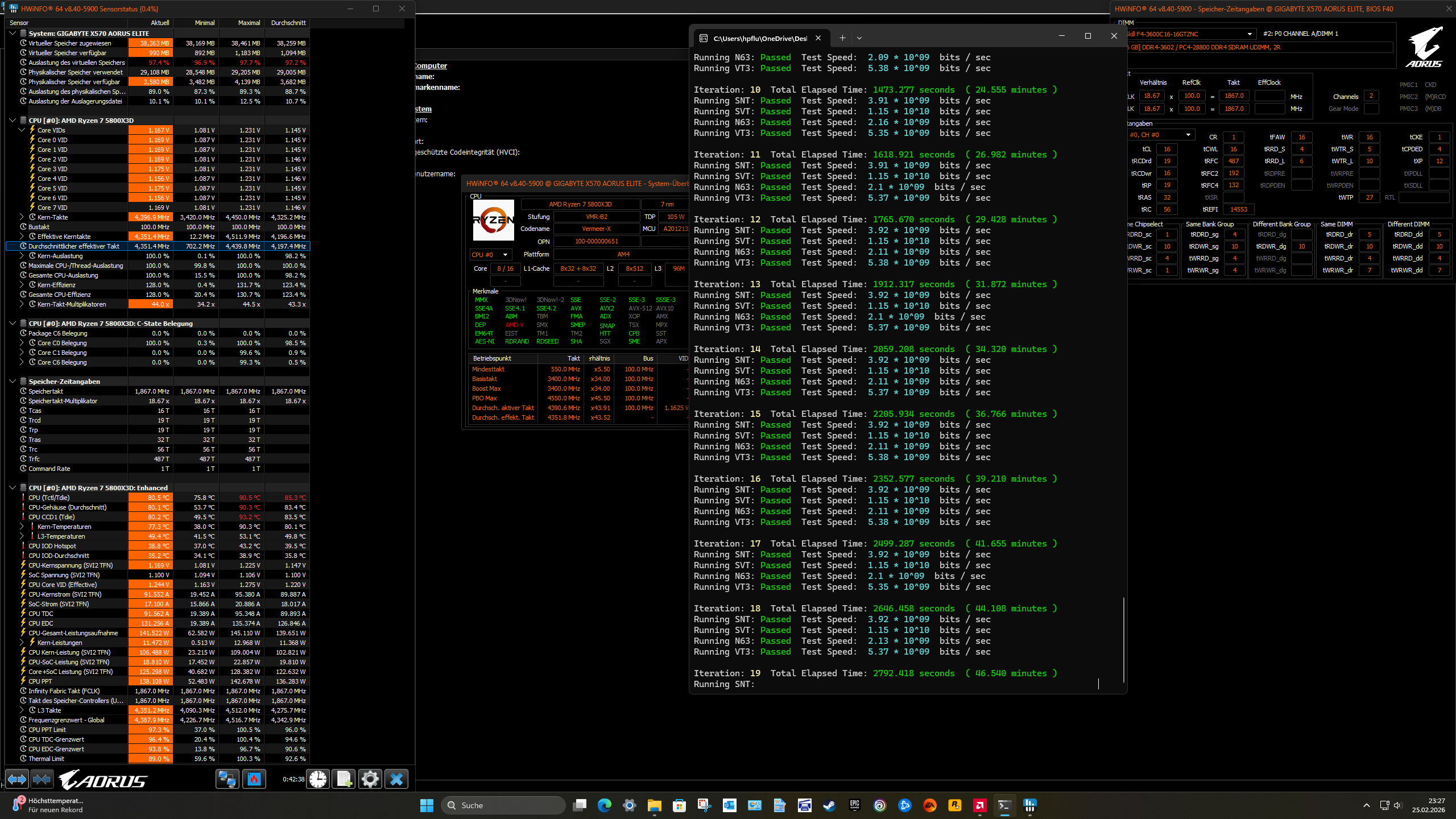1456x819 pixels.
Task: Click the Windows Start button
Action: (x=427, y=805)
